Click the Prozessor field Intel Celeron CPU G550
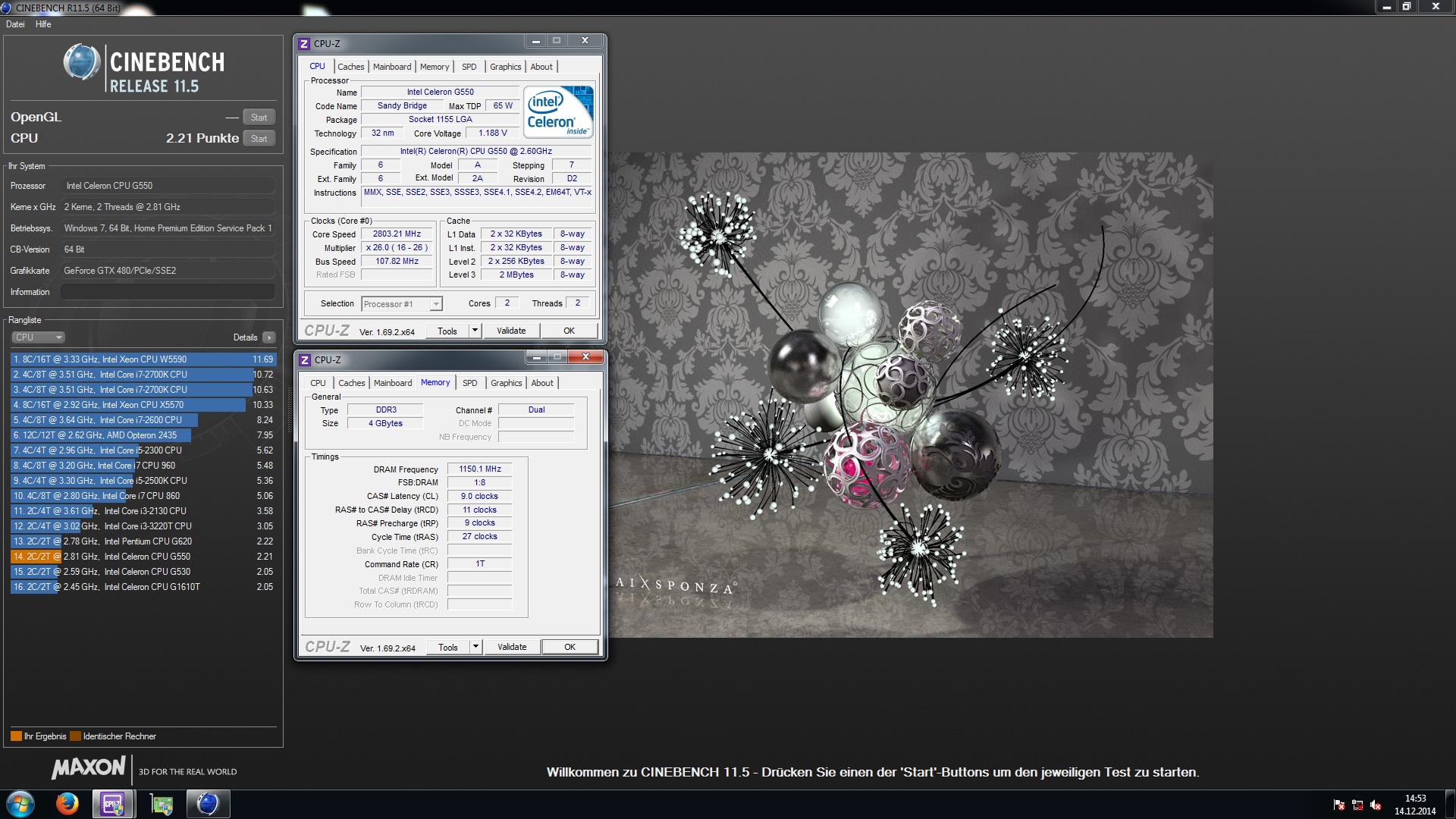The image size is (1456, 819). coord(168,186)
